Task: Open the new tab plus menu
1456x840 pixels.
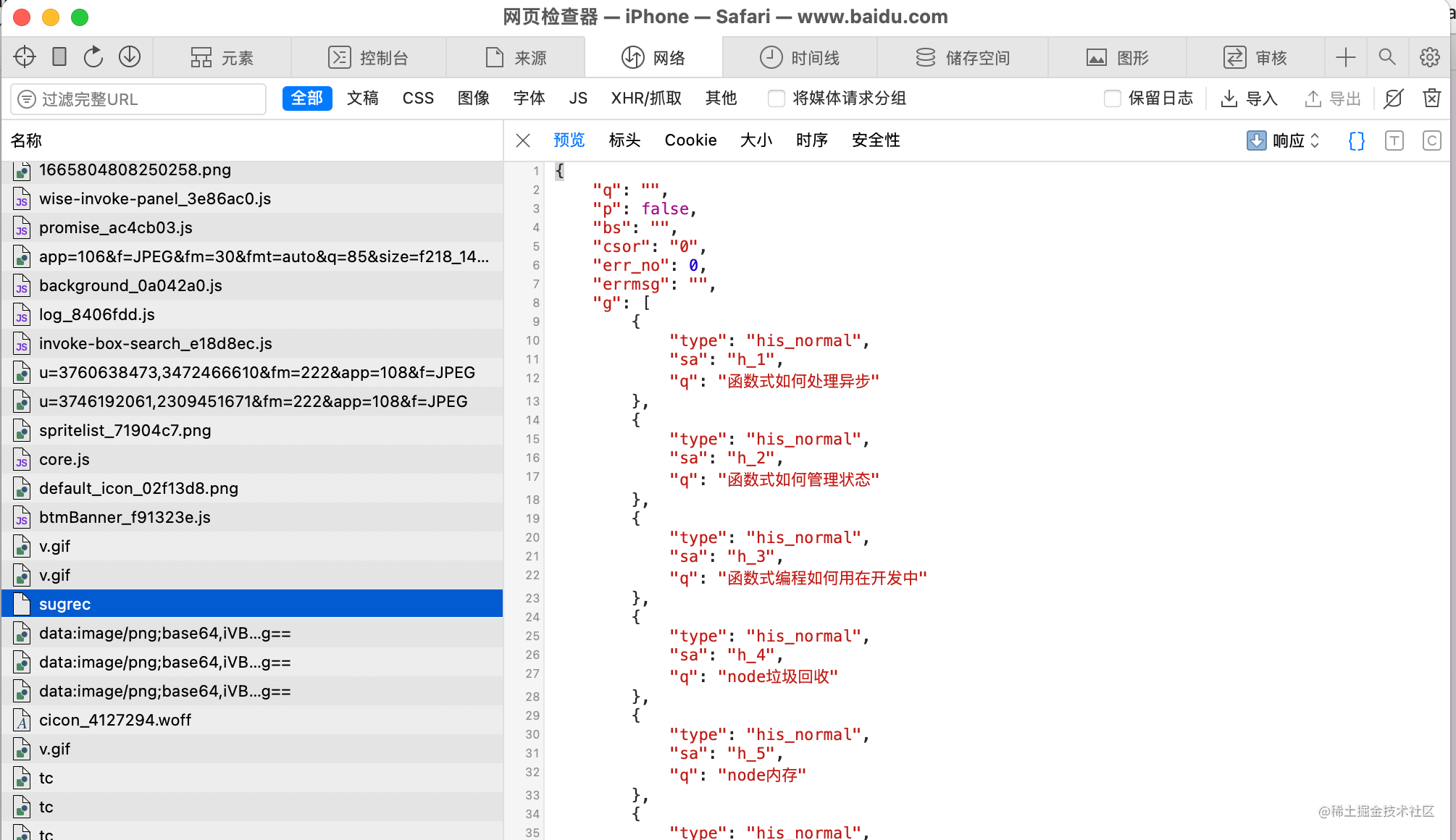Action: pyautogui.click(x=1345, y=57)
